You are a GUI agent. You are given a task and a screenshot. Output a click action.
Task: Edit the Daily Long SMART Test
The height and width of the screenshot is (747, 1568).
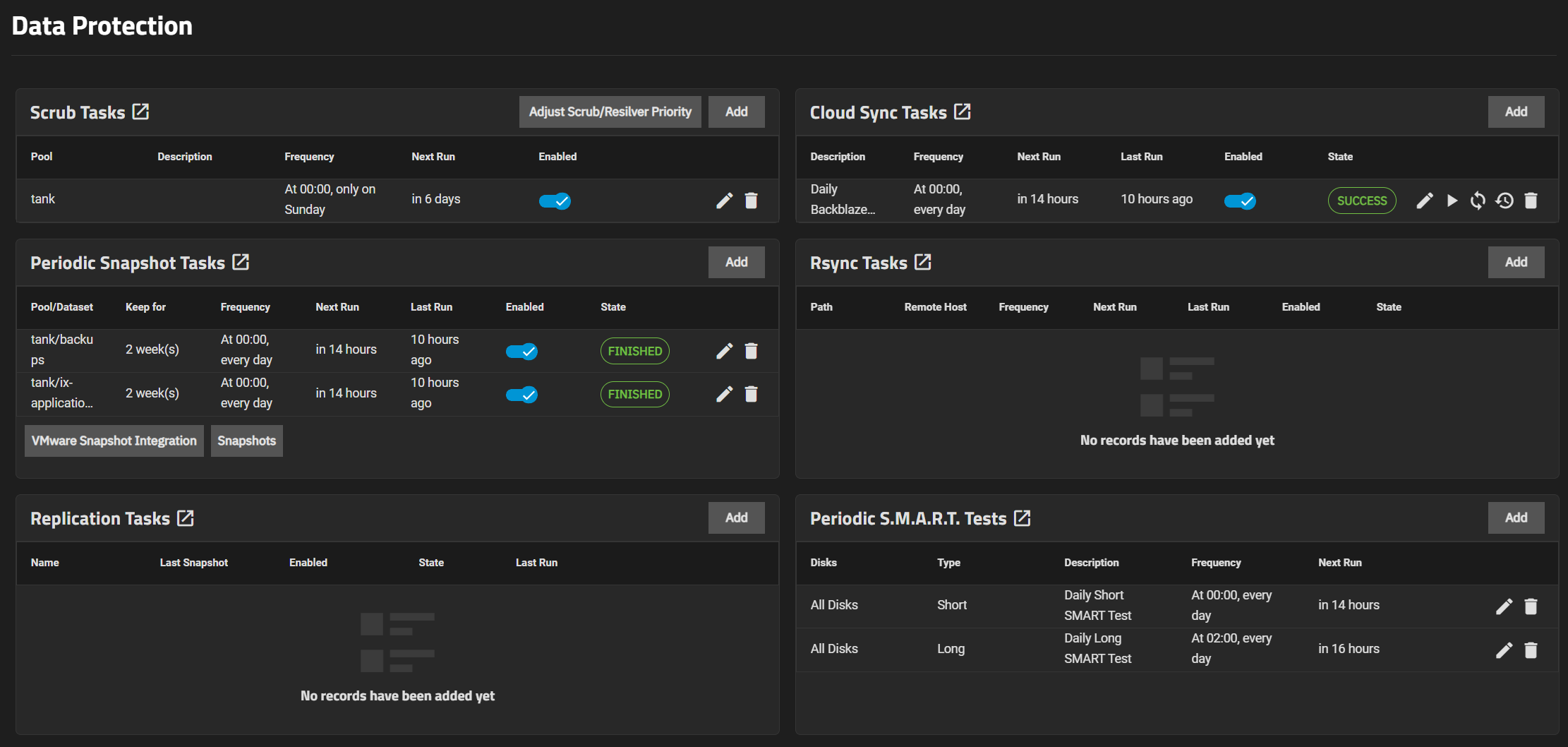click(1504, 650)
